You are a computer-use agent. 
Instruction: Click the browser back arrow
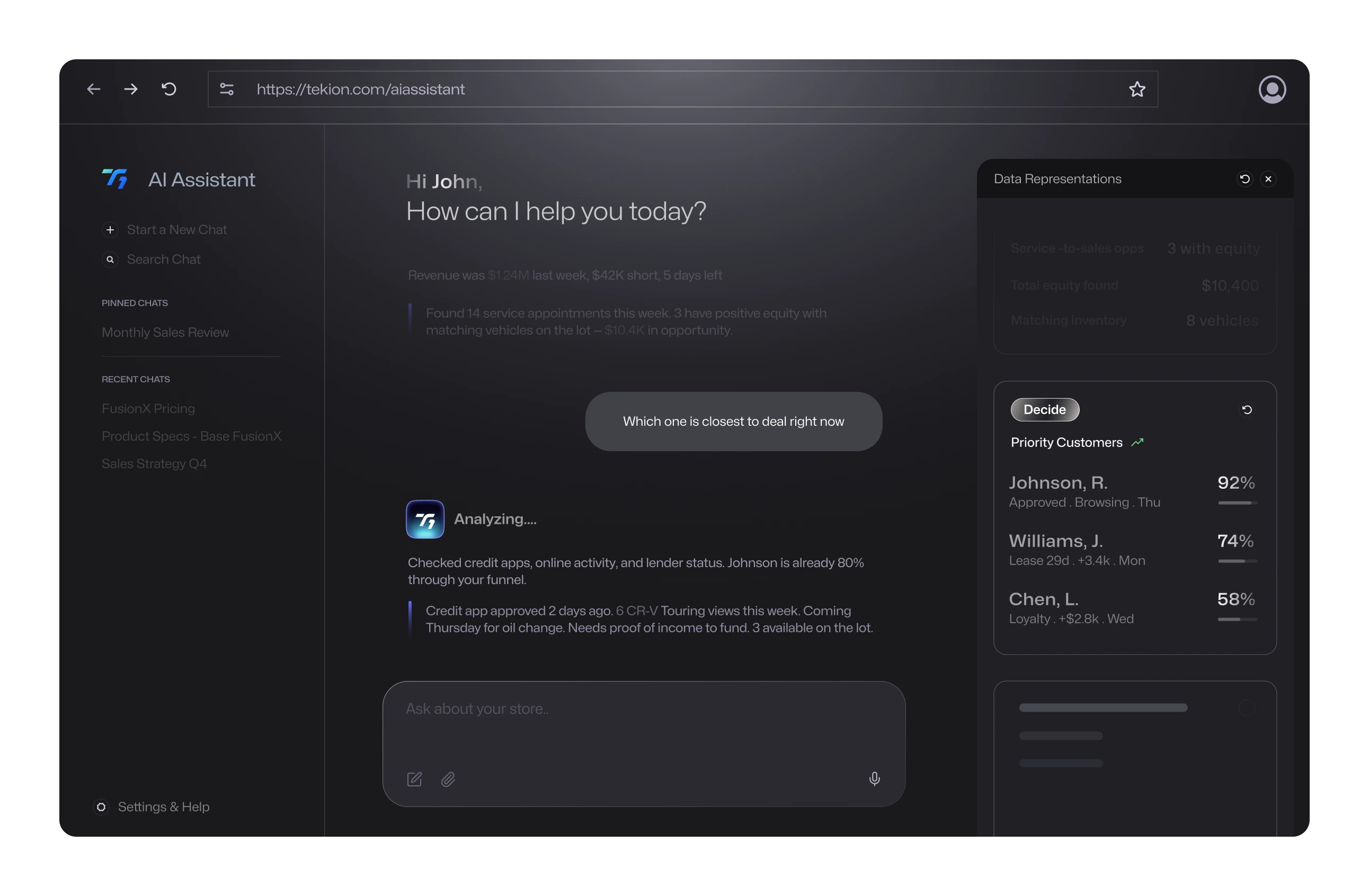click(94, 89)
